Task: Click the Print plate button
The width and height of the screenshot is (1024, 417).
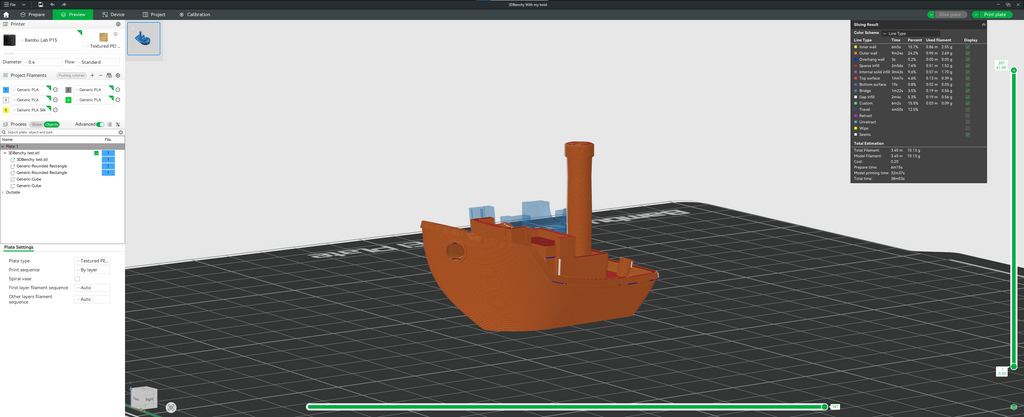Action: [x=996, y=14]
